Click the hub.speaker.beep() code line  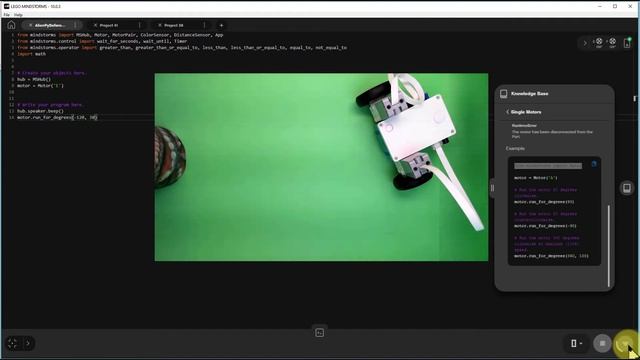click(x=40, y=111)
